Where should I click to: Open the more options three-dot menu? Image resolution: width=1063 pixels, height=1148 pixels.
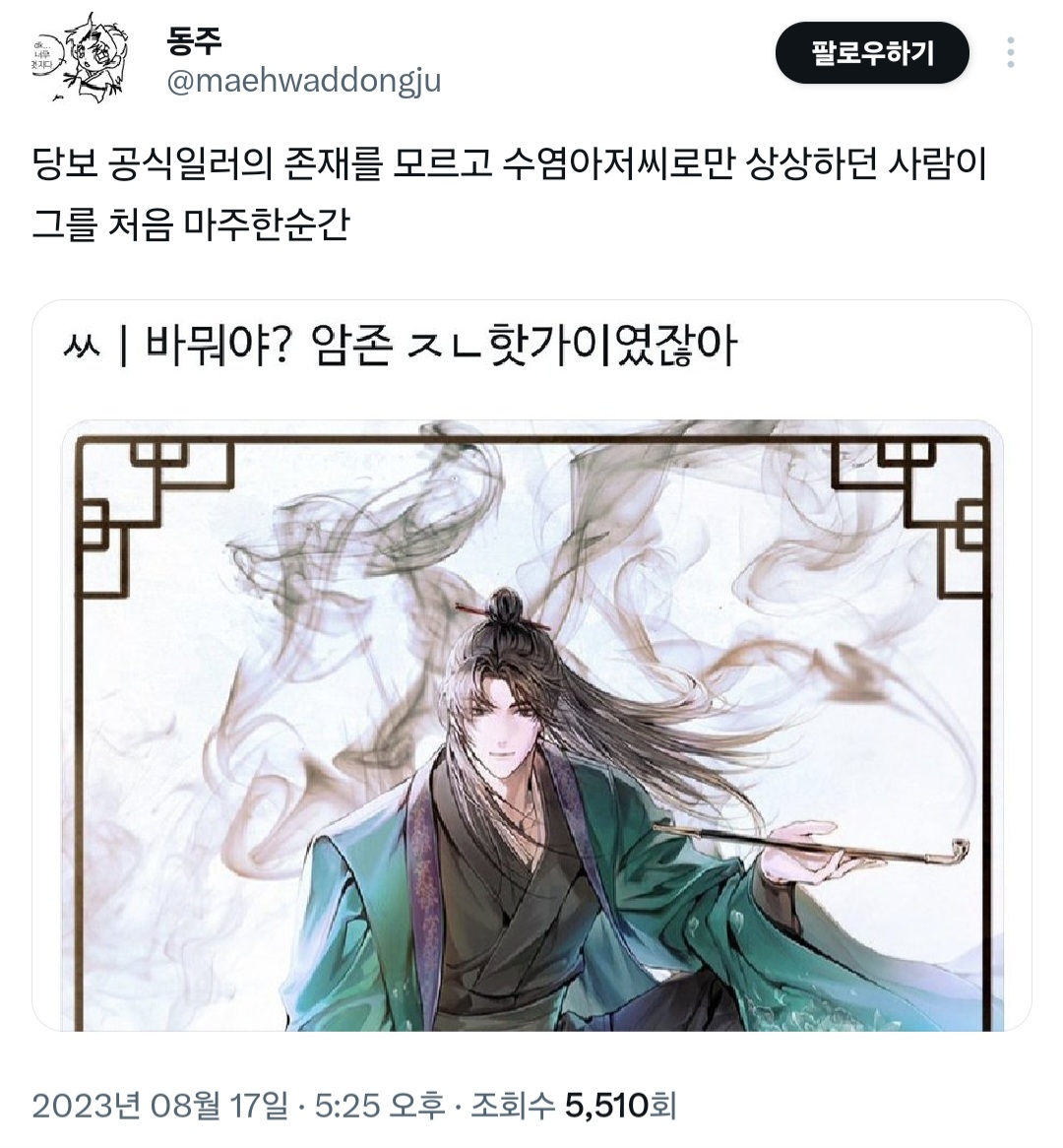[x=1010, y=53]
